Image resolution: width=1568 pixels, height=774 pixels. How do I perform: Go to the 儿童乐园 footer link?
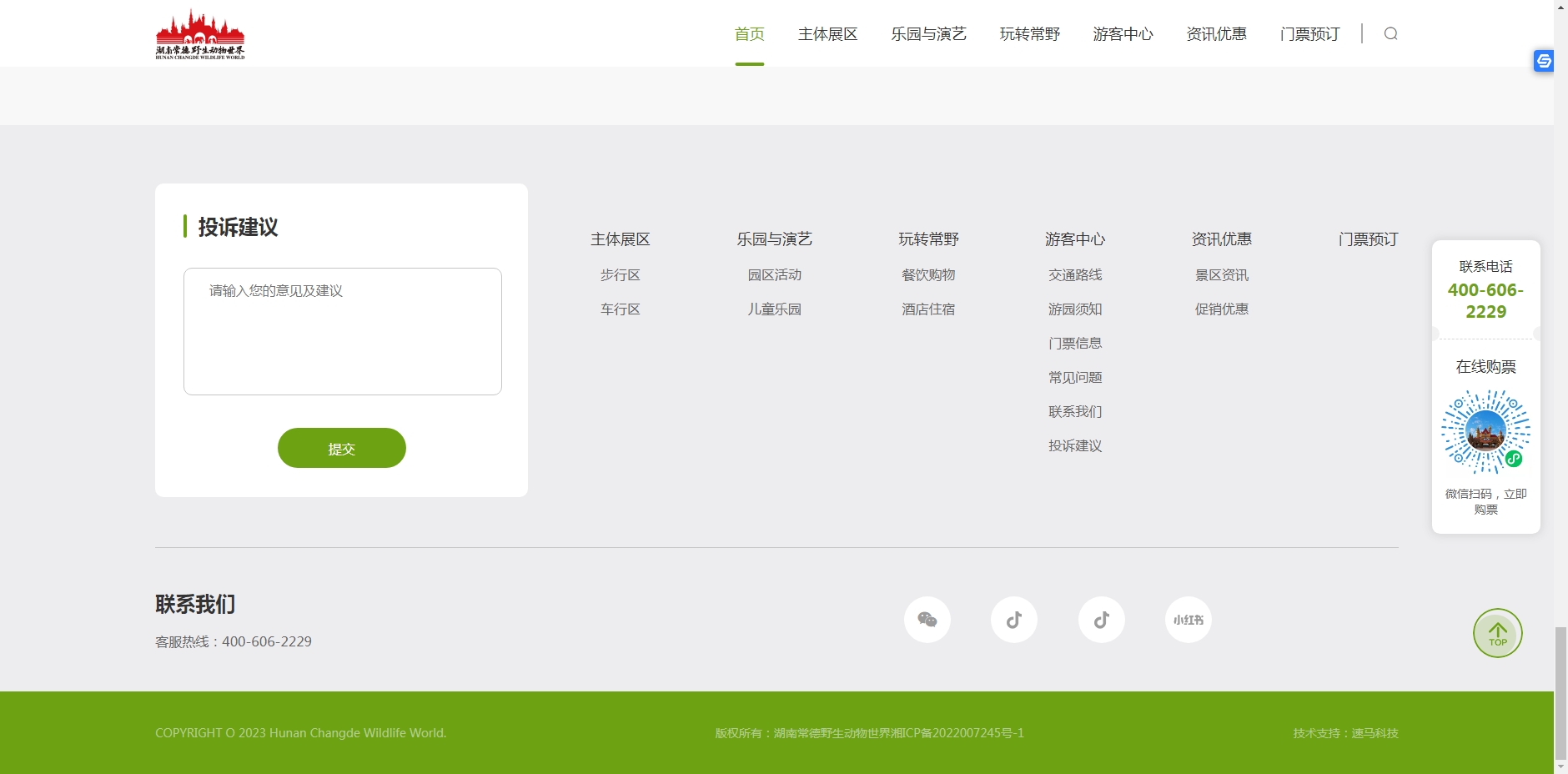click(774, 309)
